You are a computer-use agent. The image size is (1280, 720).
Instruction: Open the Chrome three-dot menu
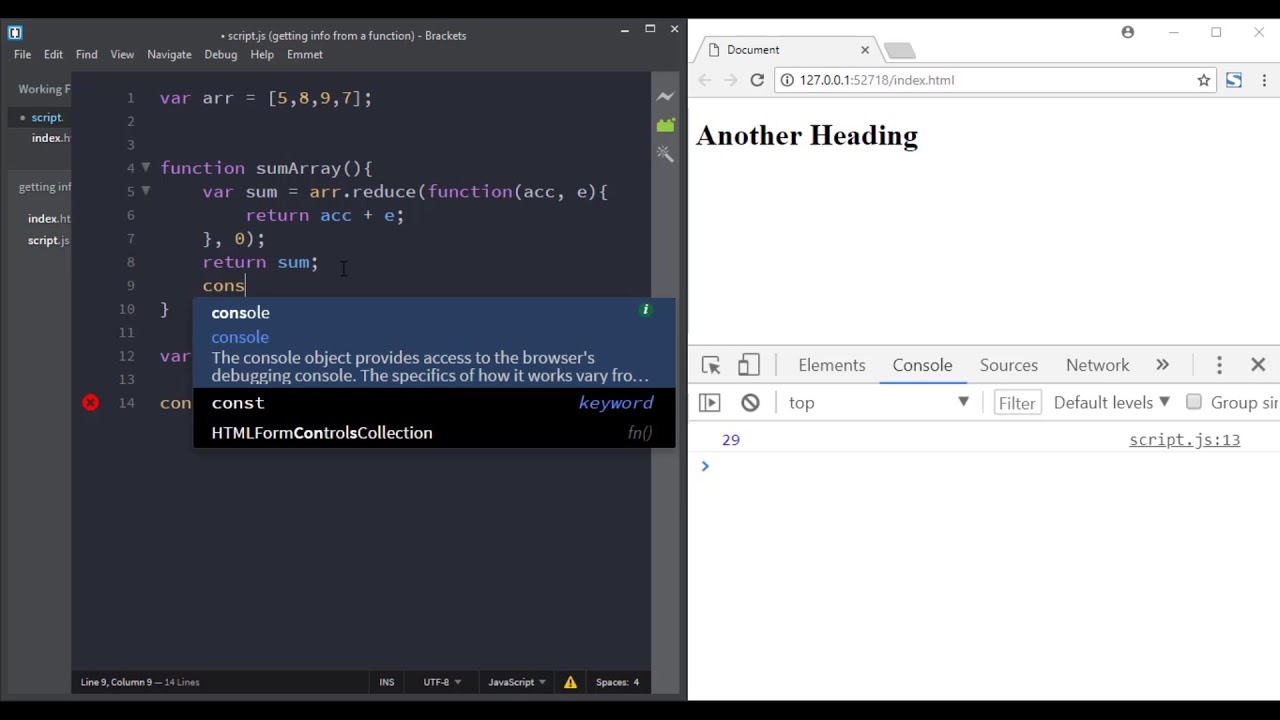pyautogui.click(x=1262, y=80)
